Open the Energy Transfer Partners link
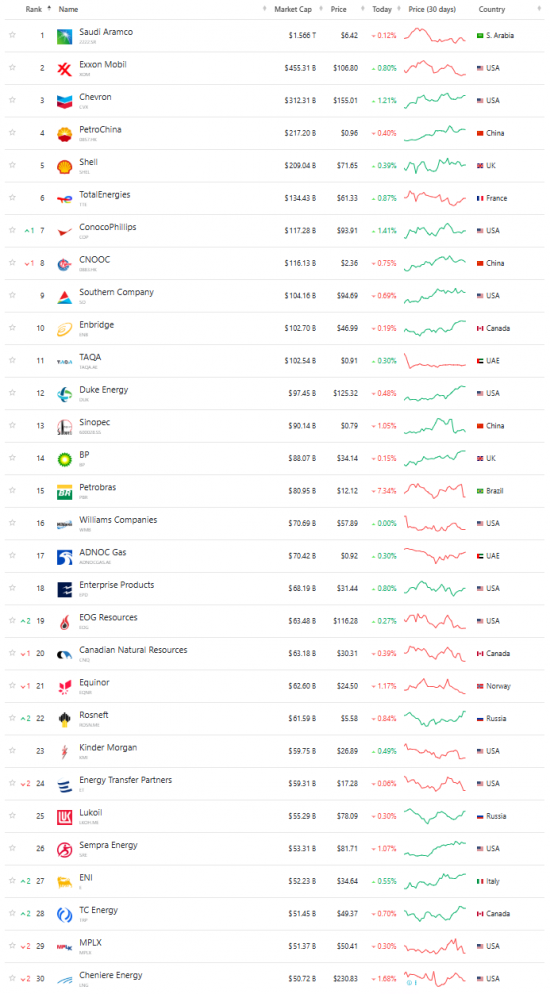Viewport: 550px width, 994px height. pyautogui.click(x=125, y=780)
